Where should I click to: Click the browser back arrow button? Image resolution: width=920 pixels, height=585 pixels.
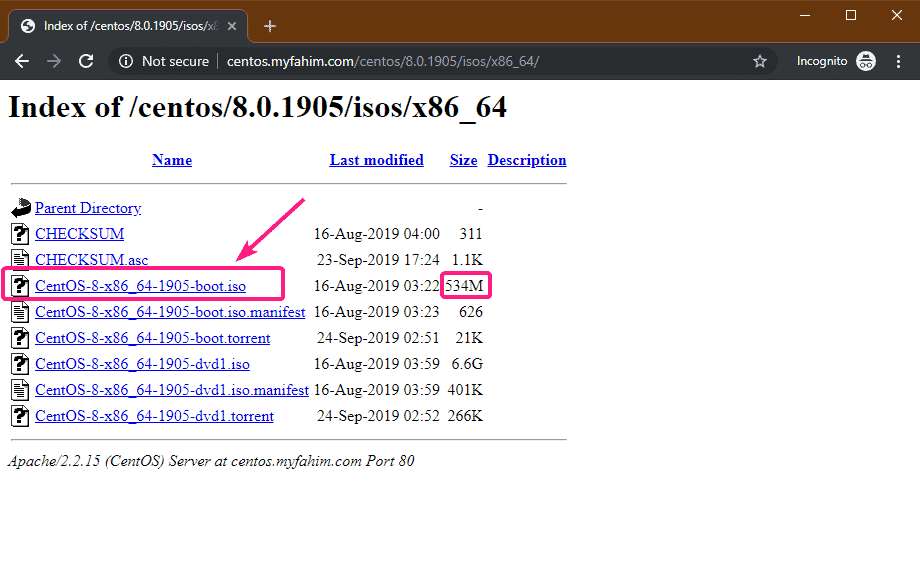22,61
